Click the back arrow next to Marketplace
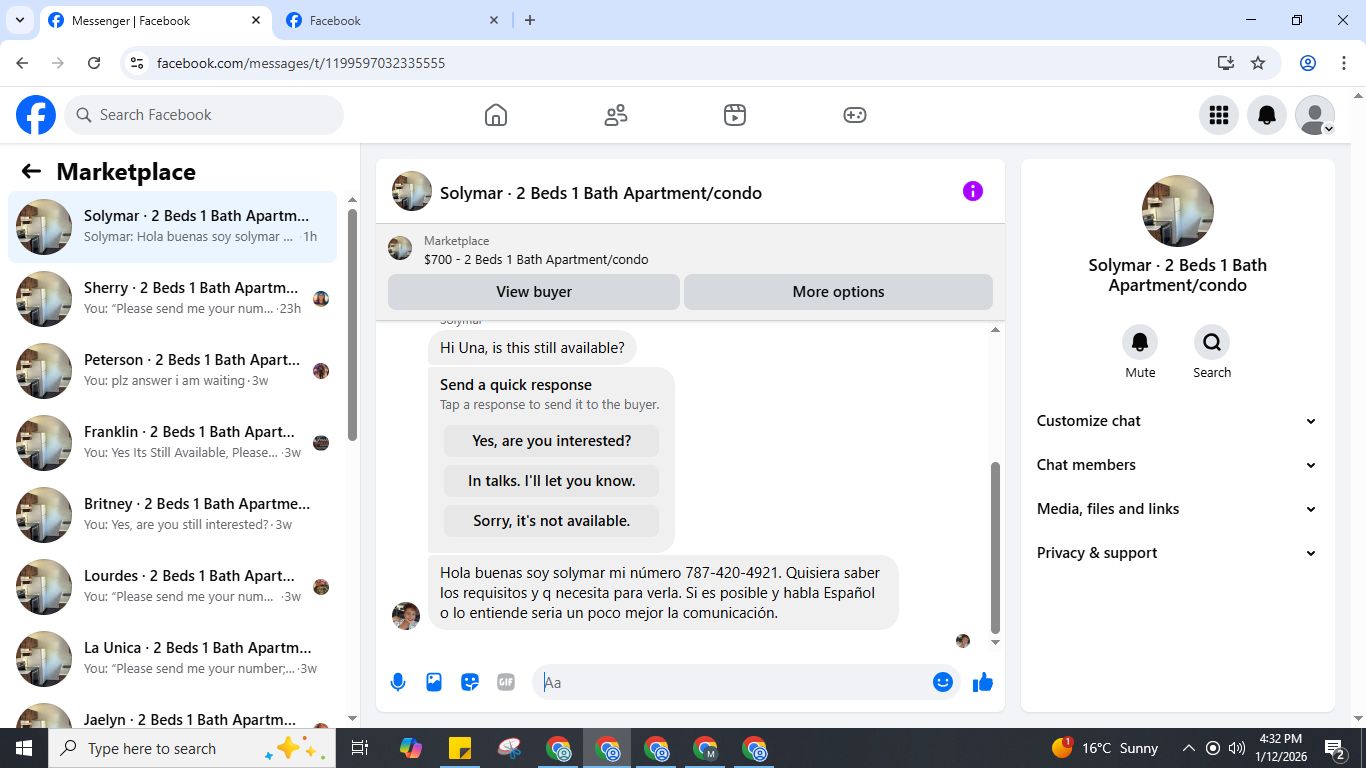Image resolution: width=1366 pixels, height=768 pixels. click(31, 171)
